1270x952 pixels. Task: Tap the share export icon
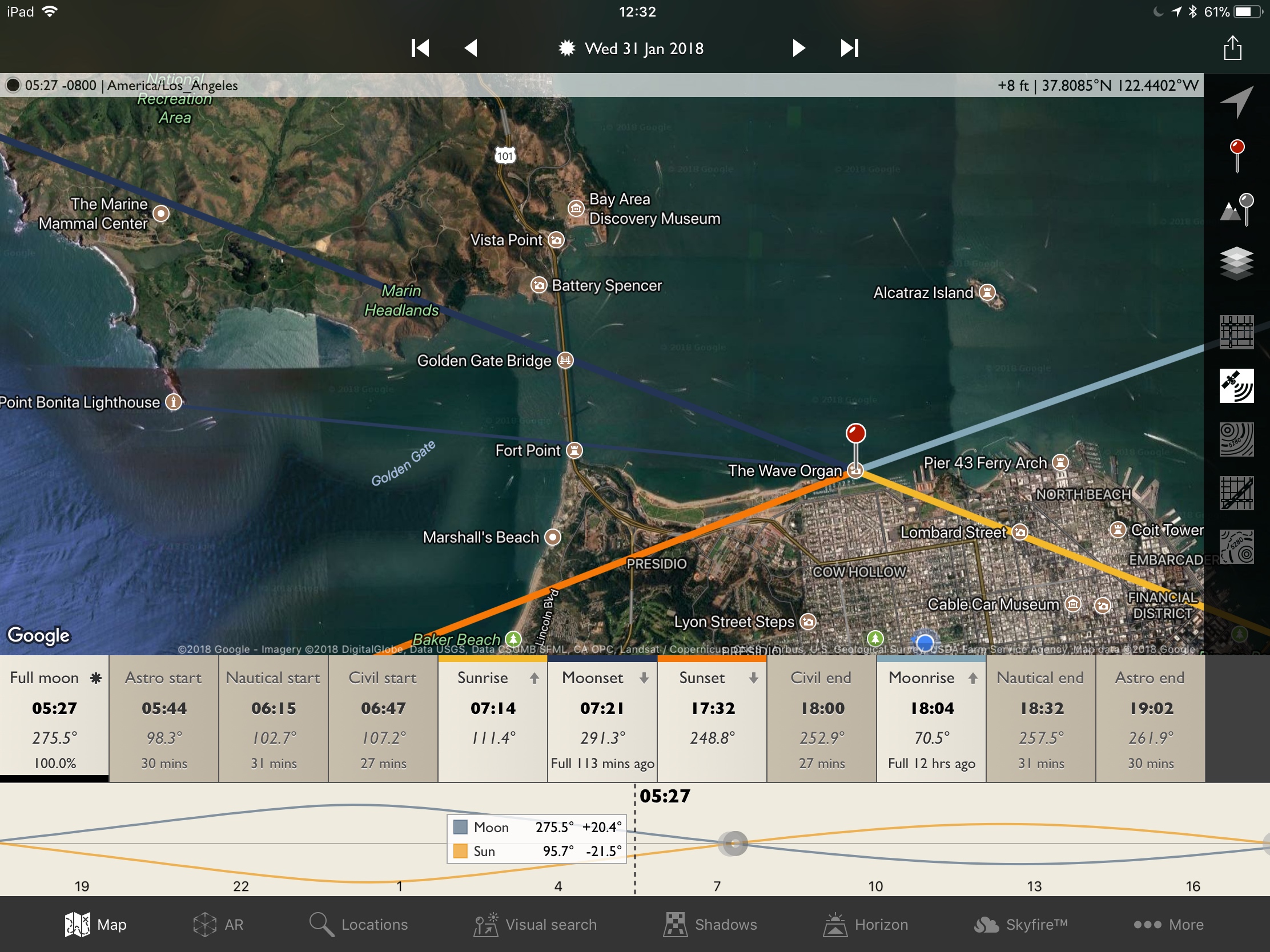coord(1233,47)
